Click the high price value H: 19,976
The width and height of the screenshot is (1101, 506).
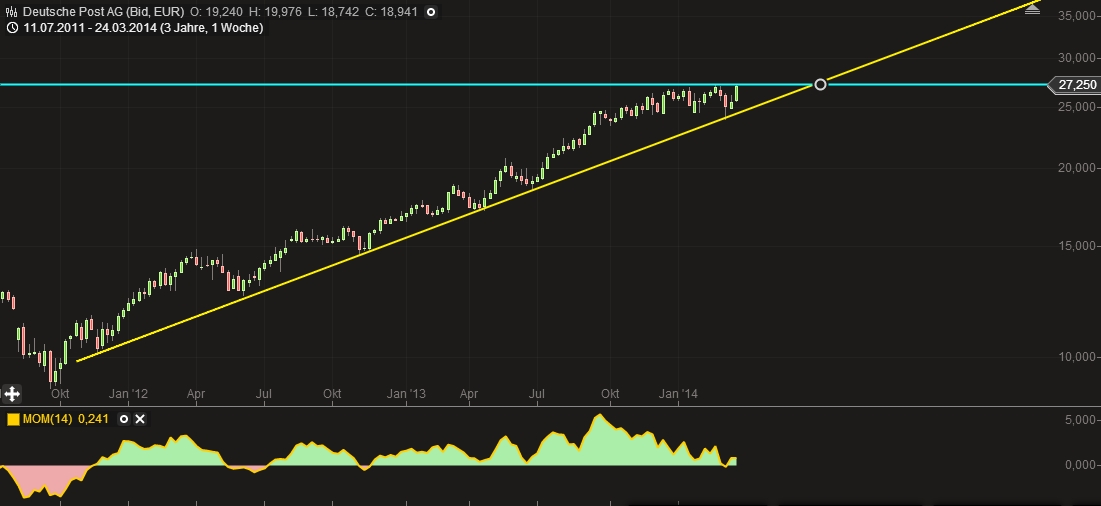(x=275, y=12)
